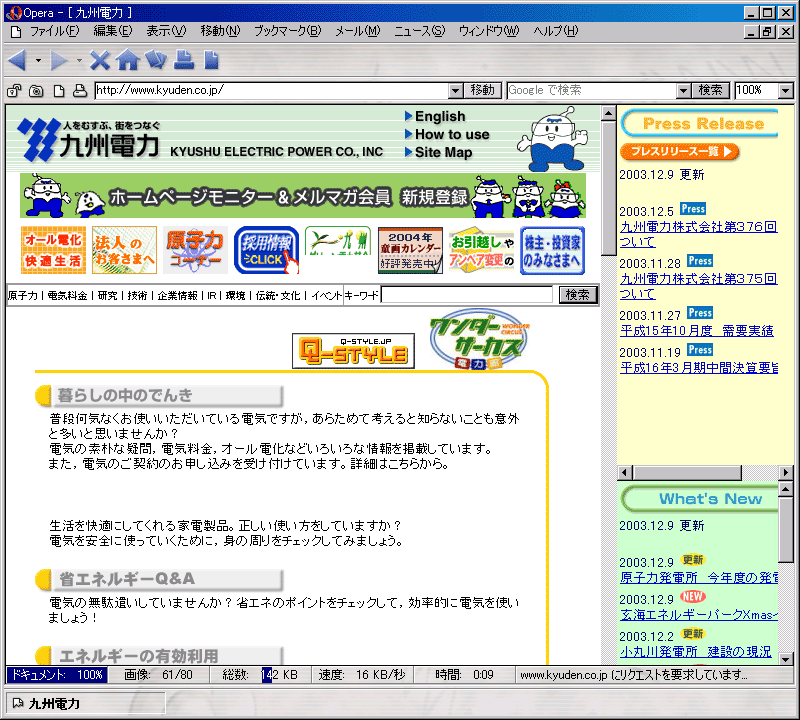Viewport: 800px width, 720px height.
Task: Click the 移動 go button
Action: pyautogui.click(x=483, y=91)
